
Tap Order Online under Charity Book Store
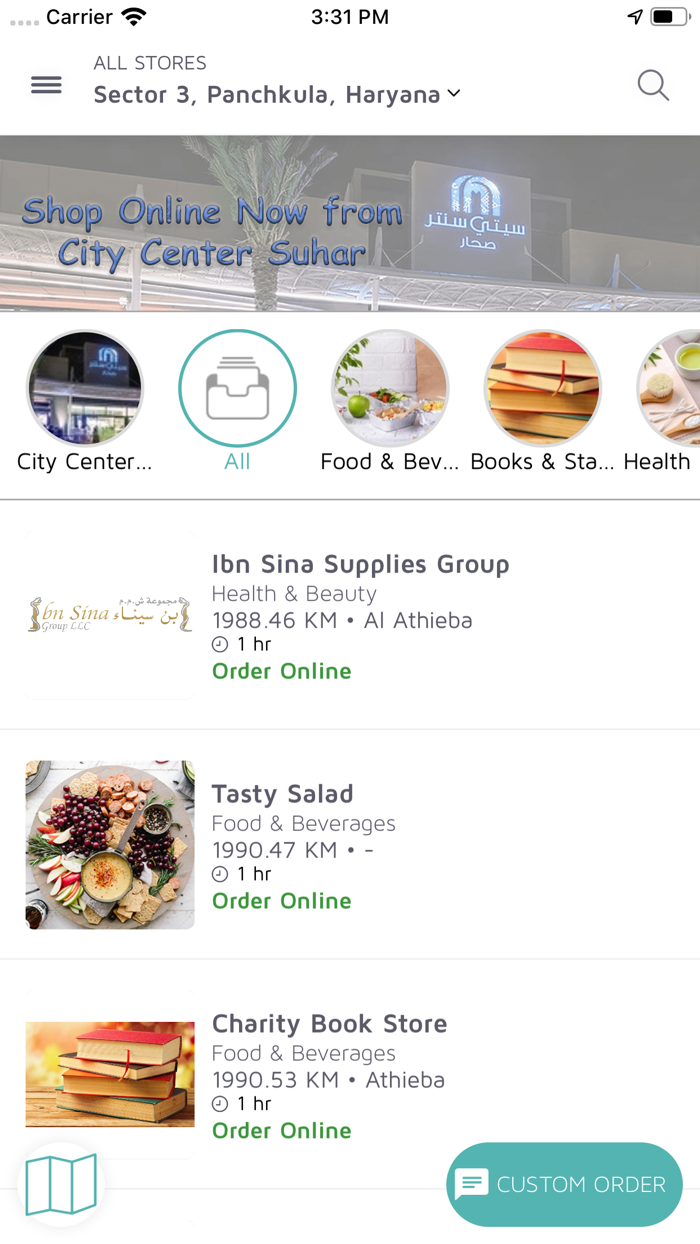[x=282, y=1131]
